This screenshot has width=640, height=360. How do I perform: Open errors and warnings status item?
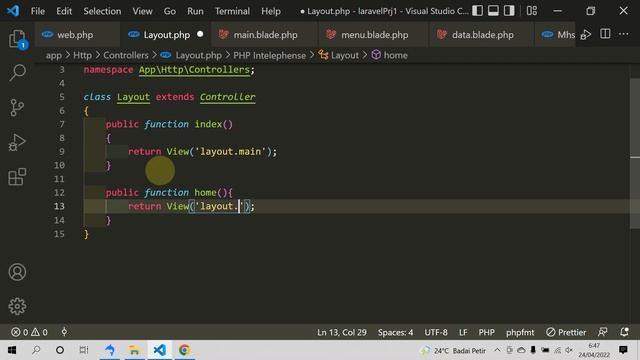point(29,332)
